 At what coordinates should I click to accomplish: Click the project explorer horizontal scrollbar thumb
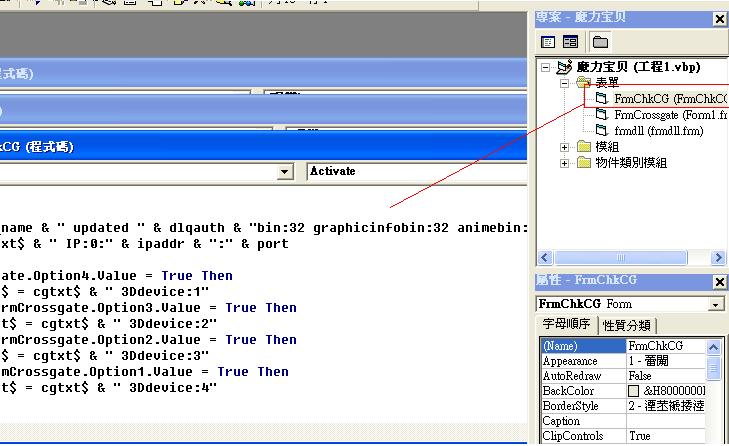[621, 257]
